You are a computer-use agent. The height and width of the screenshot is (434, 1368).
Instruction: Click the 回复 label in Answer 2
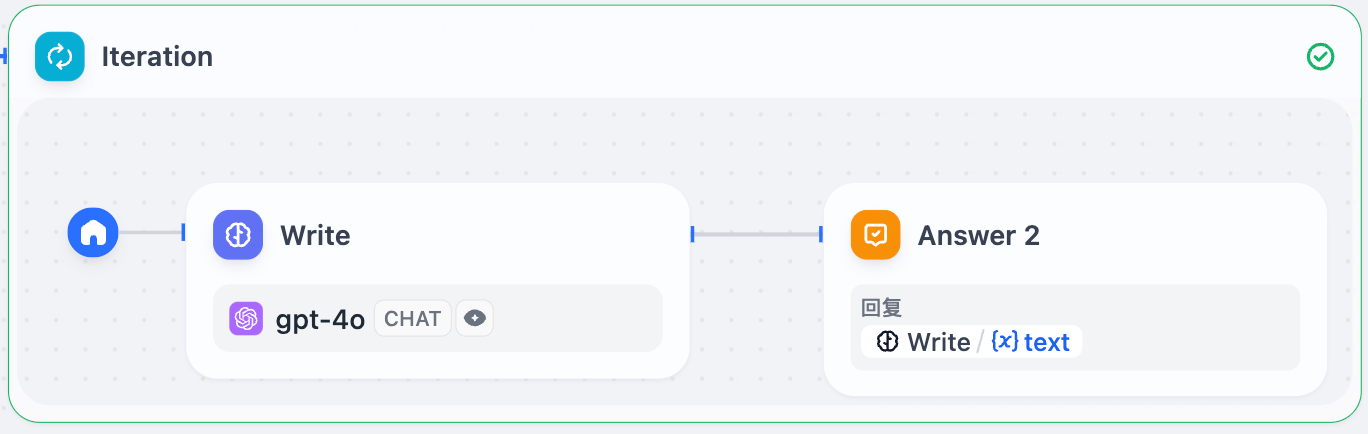pos(882,309)
